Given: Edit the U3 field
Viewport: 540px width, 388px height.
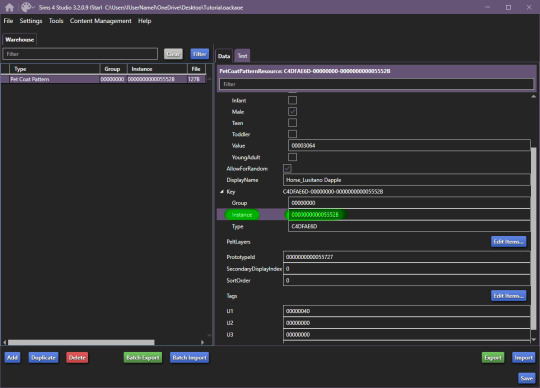Looking at the screenshot, I should (407, 334).
